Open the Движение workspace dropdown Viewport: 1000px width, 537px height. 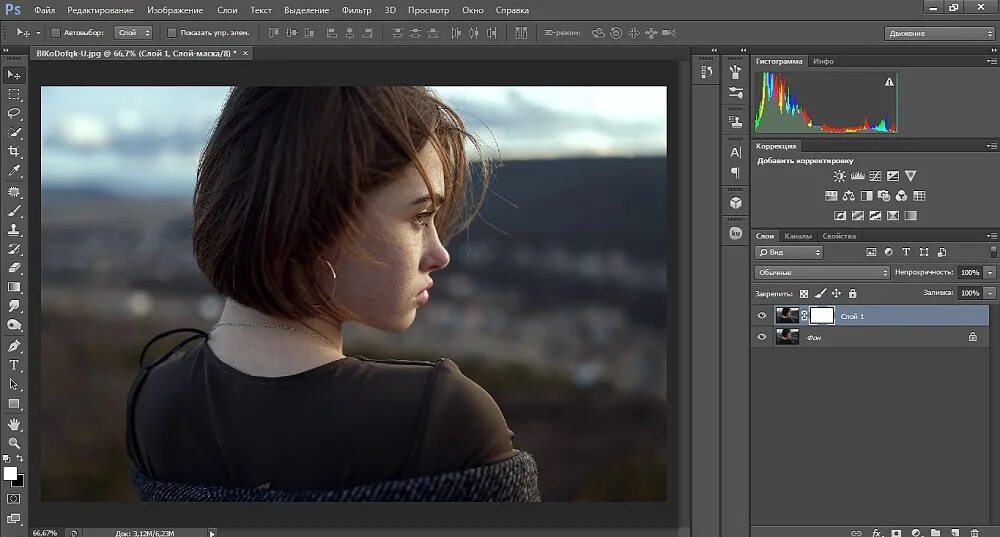(x=939, y=33)
